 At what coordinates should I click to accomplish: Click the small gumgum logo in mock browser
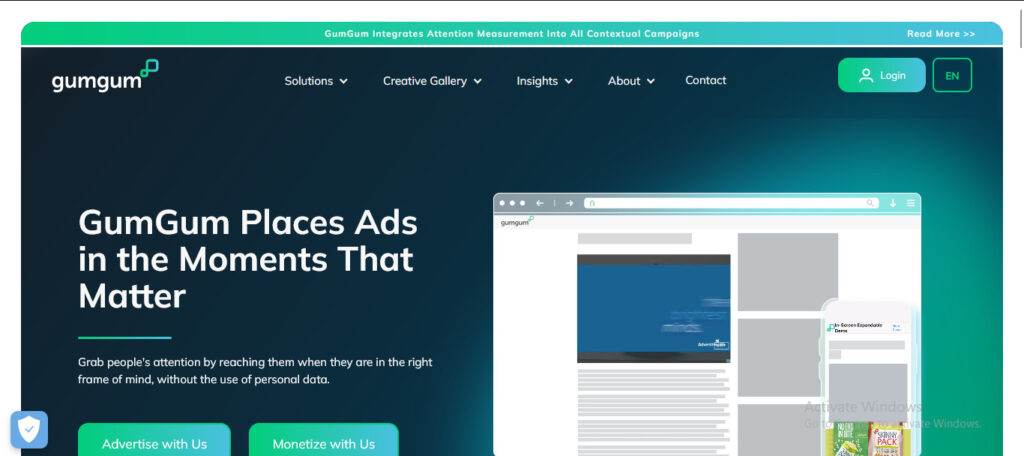tap(517, 221)
